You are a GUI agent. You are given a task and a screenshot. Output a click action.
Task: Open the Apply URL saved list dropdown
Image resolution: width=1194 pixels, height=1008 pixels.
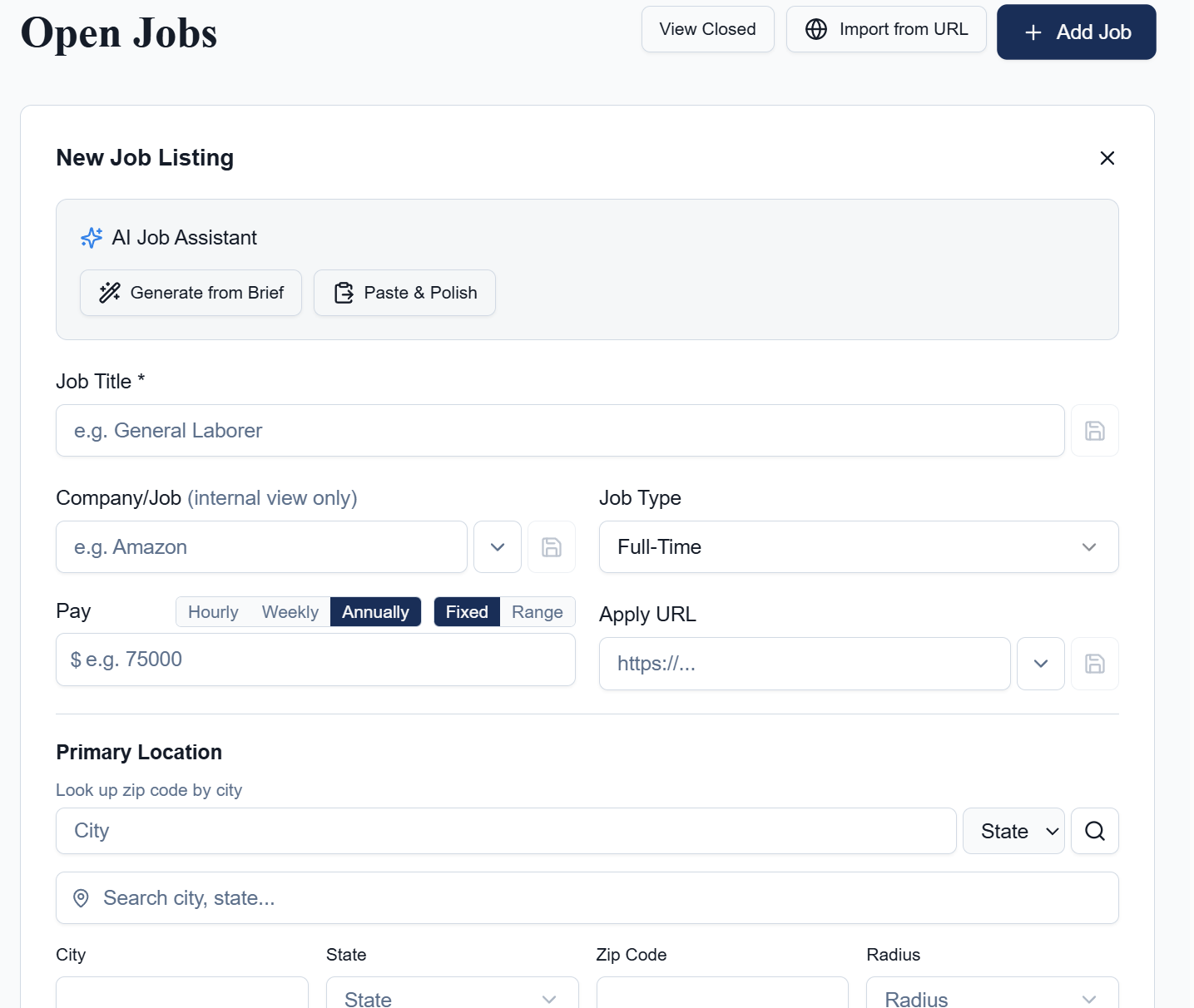pyautogui.click(x=1041, y=664)
